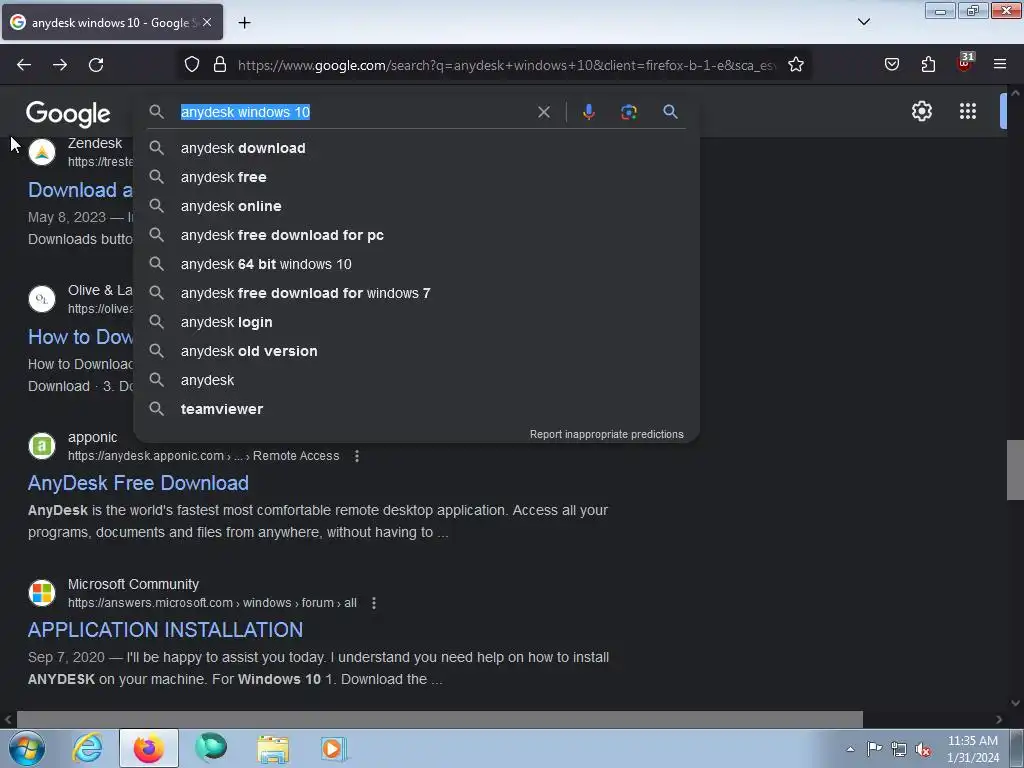Image resolution: width=1024 pixels, height=768 pixels.
Task: Reload the current Google page
Action: tap(96, 65)
